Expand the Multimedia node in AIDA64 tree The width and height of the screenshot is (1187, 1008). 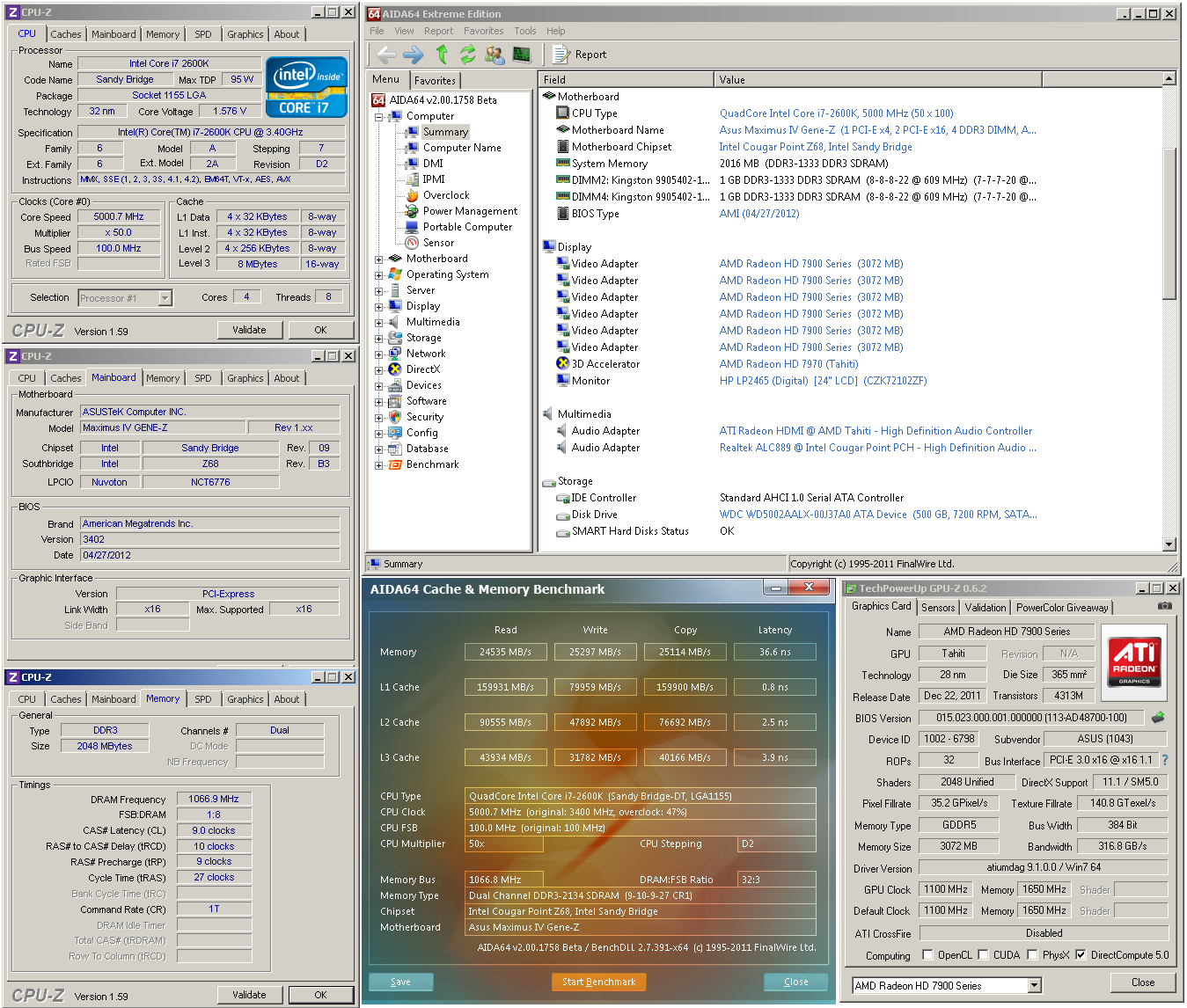[378, 322]
